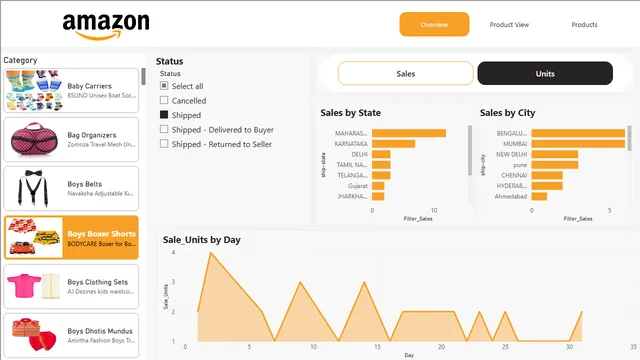Click the TELANGA... state bar

(381, 175)
